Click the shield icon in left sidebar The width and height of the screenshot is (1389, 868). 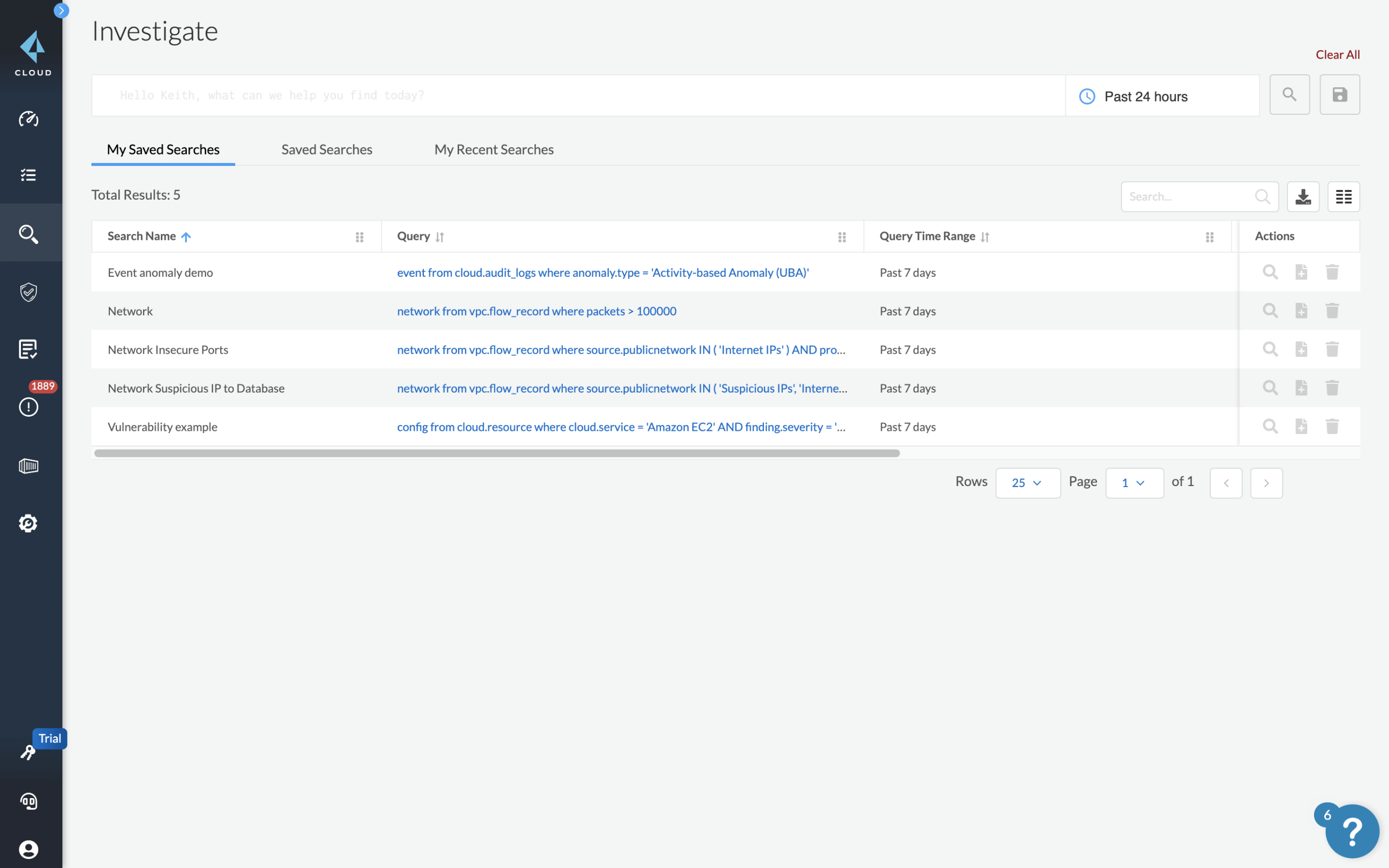pos(28,291)
